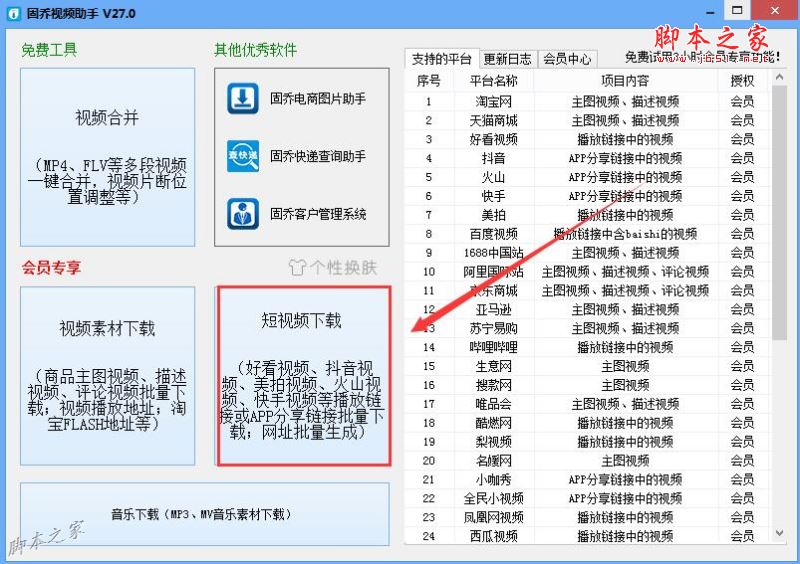The height and width of the screenshot is (564, 800).
Task: Open the 短视频下载 module
Action: (304, 376)
